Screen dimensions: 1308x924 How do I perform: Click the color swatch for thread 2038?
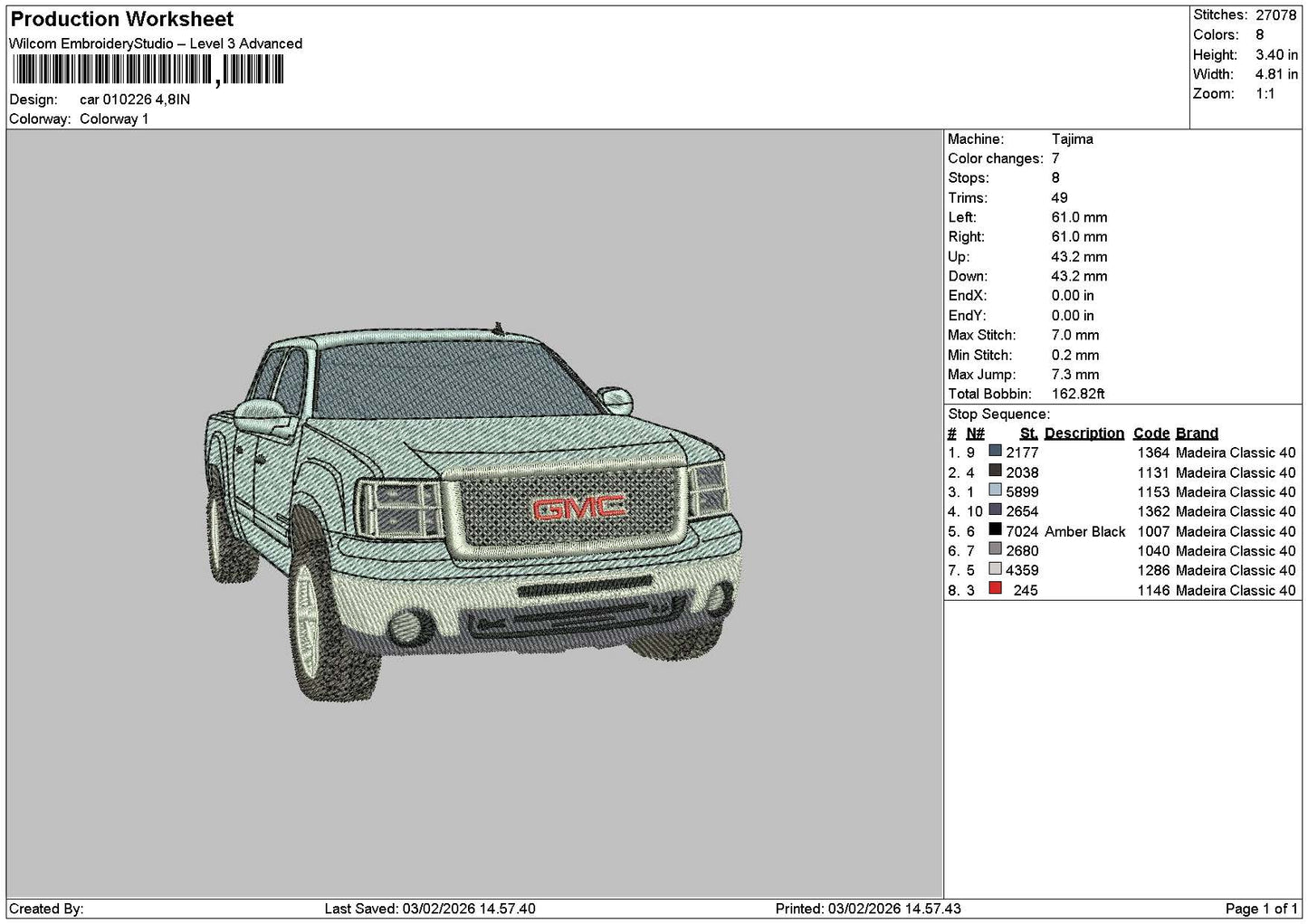click(x=995, y=471)
